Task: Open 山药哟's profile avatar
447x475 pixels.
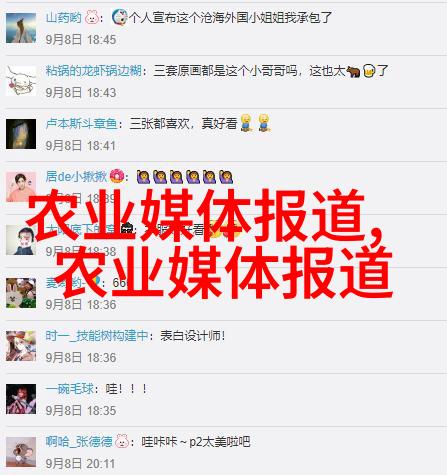Action: (x=21, y=28)
